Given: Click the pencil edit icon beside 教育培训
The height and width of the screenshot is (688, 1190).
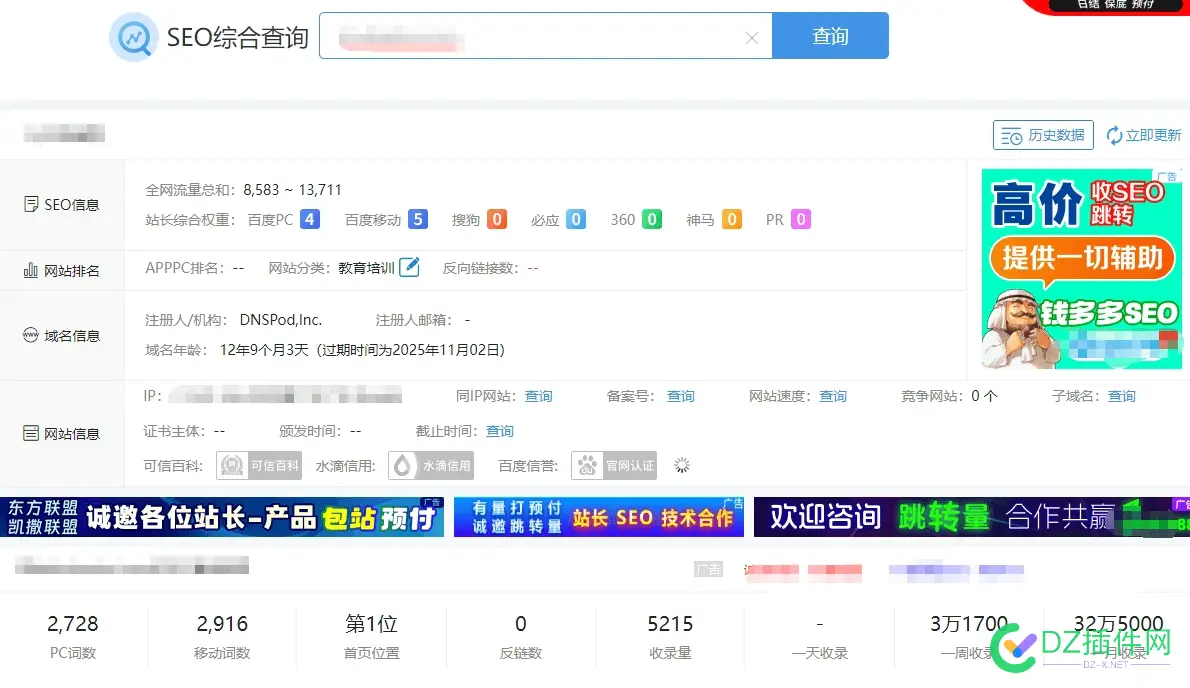Looking at the screenshot, I should pos(408,267).
